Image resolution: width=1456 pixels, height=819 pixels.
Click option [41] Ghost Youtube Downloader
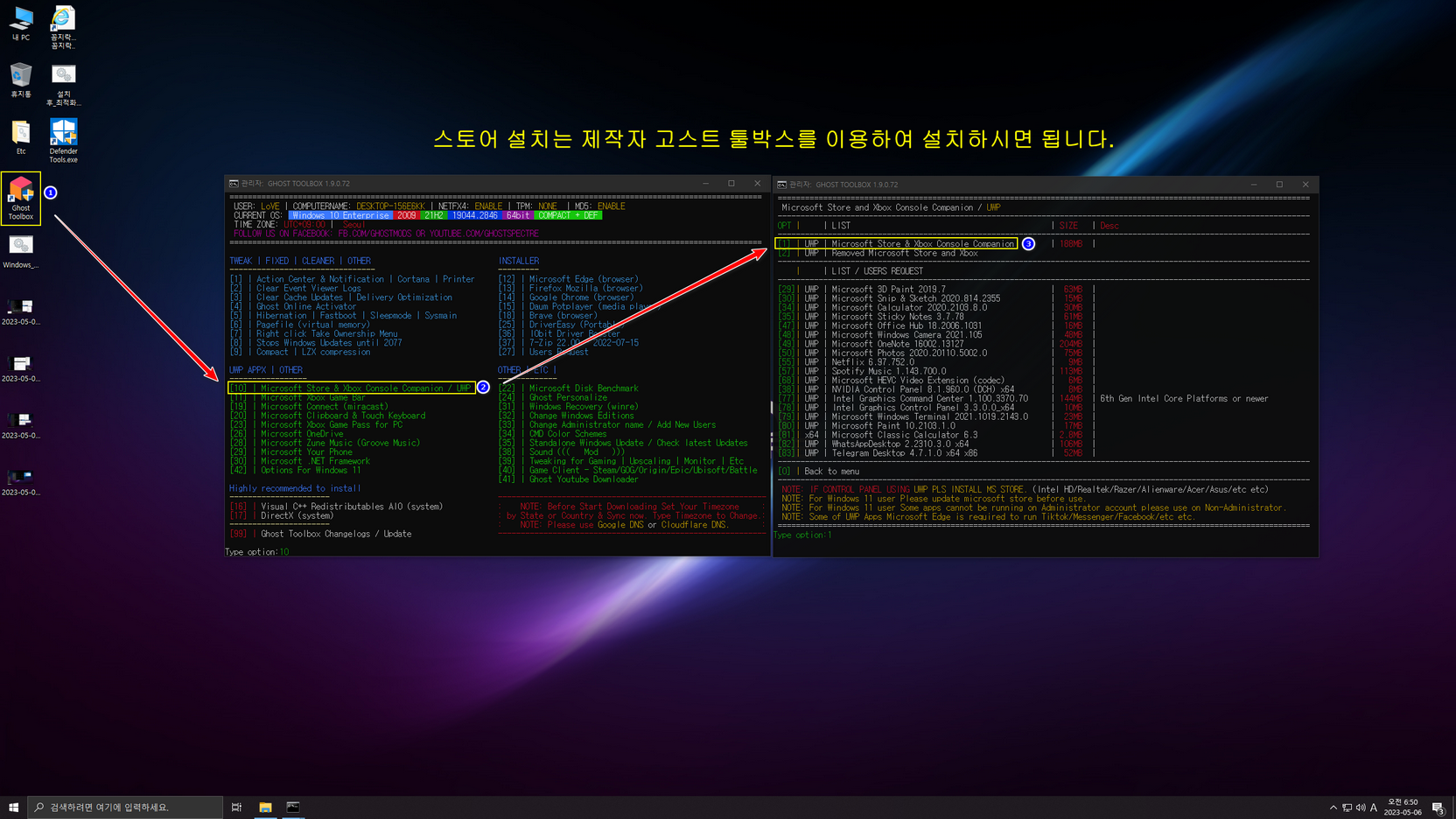pyautogui.click(x=568, y=479)
